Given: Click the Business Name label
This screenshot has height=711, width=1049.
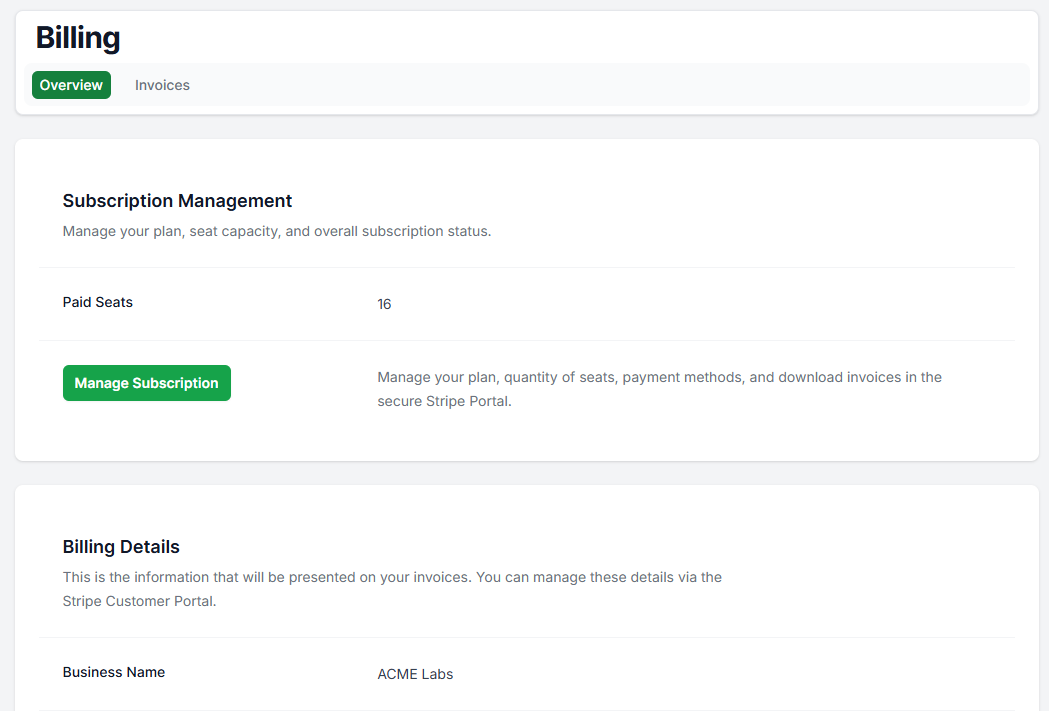Looking at the screenshot, I should (113, 672).
